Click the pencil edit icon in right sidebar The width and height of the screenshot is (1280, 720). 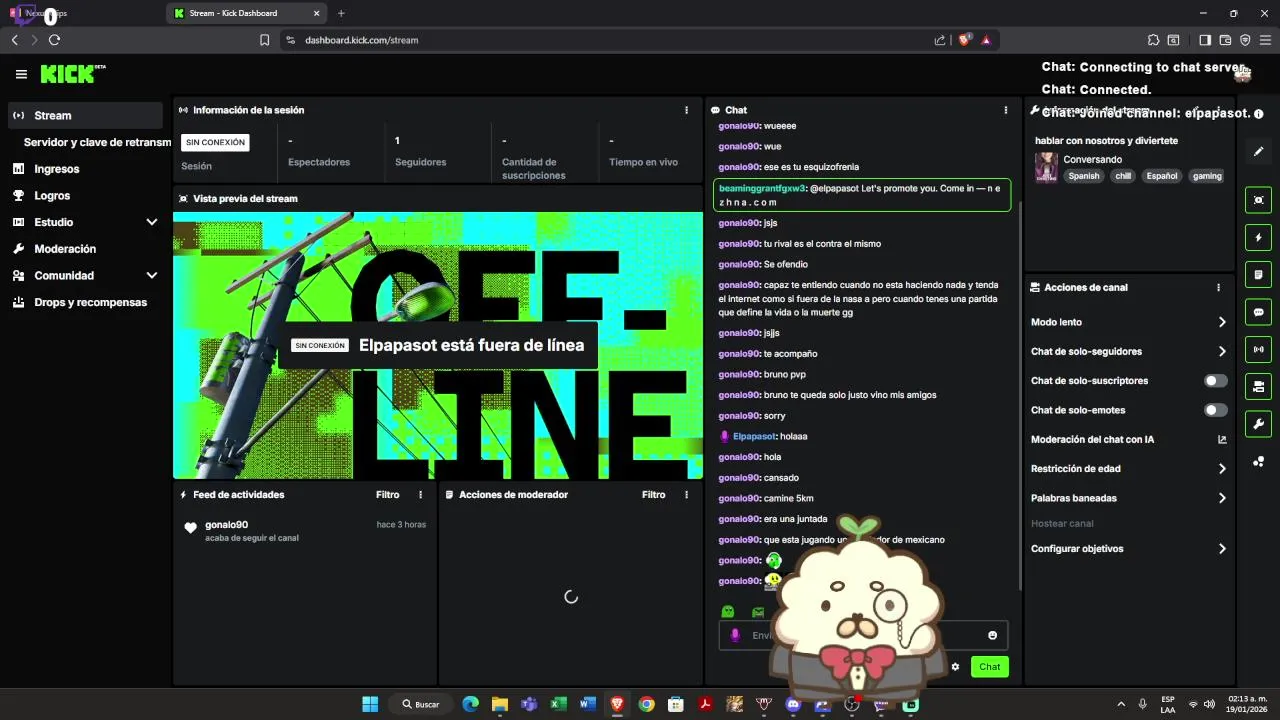pos(1259,151)
